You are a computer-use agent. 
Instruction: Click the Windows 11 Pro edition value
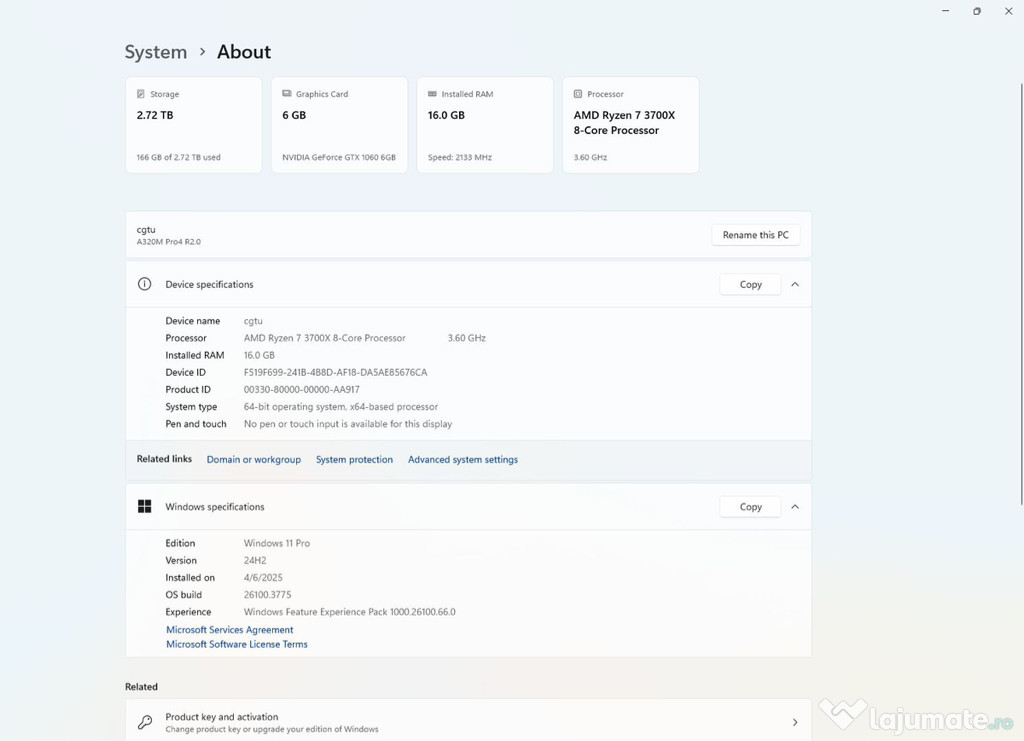pyautogui.click(x=277, y=543)
